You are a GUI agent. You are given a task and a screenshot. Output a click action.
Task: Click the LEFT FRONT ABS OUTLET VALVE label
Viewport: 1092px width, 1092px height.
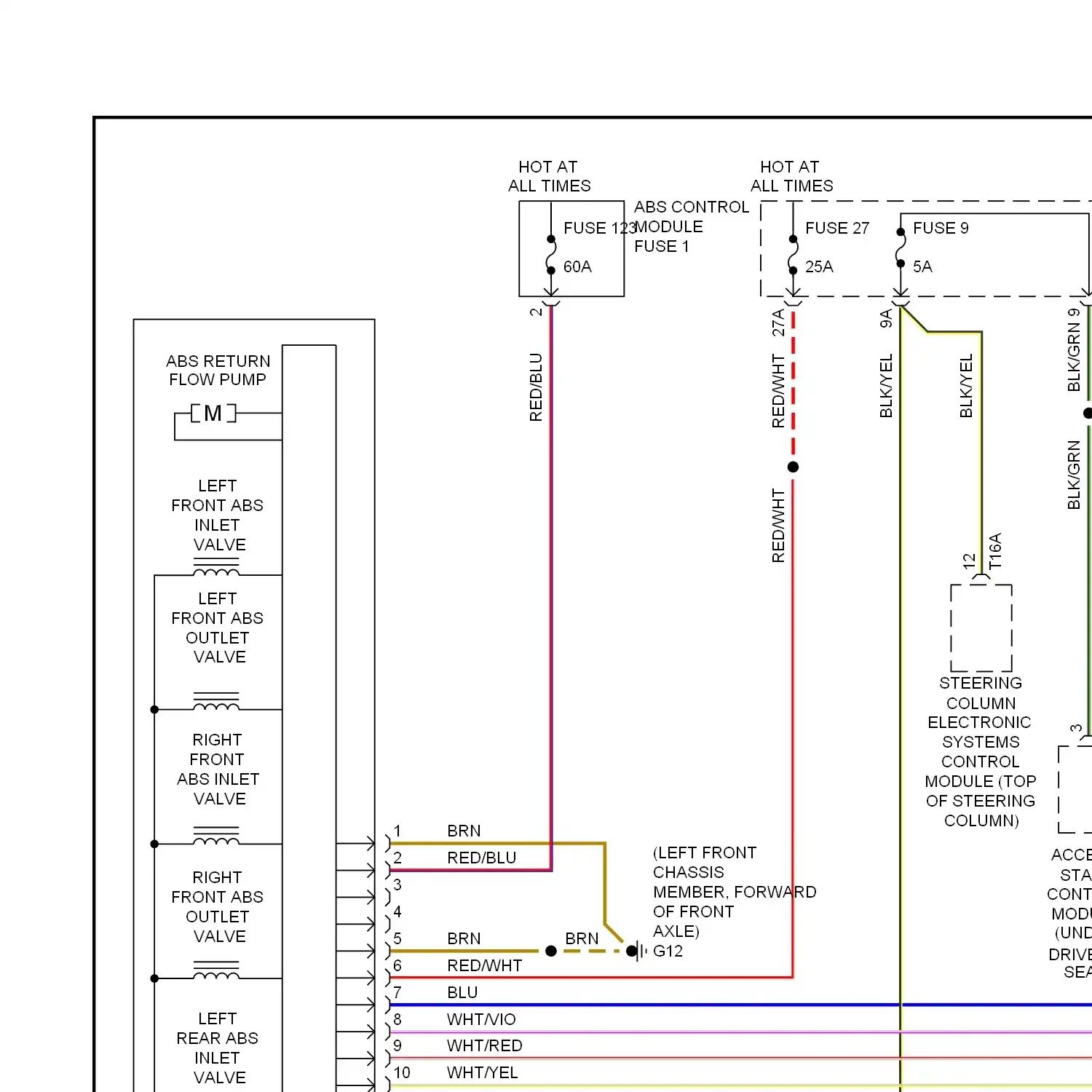pyautogui.click(x=218, y=628)
